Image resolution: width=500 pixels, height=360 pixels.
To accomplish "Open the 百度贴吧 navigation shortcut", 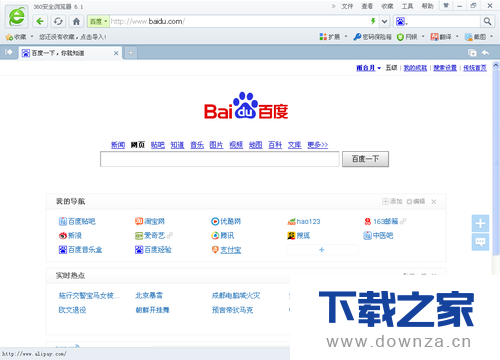I will pos(77,221).
